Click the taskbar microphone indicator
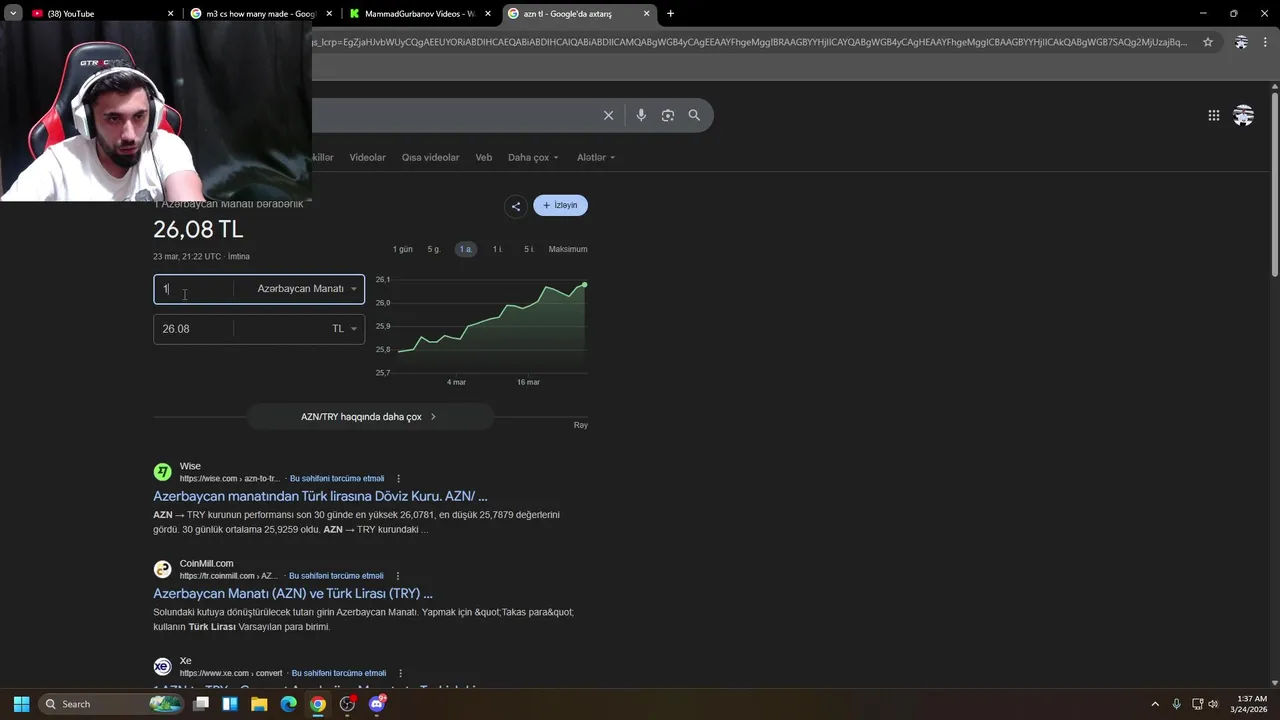Screen dimensions: 1280x720 tap(1176, 704)
